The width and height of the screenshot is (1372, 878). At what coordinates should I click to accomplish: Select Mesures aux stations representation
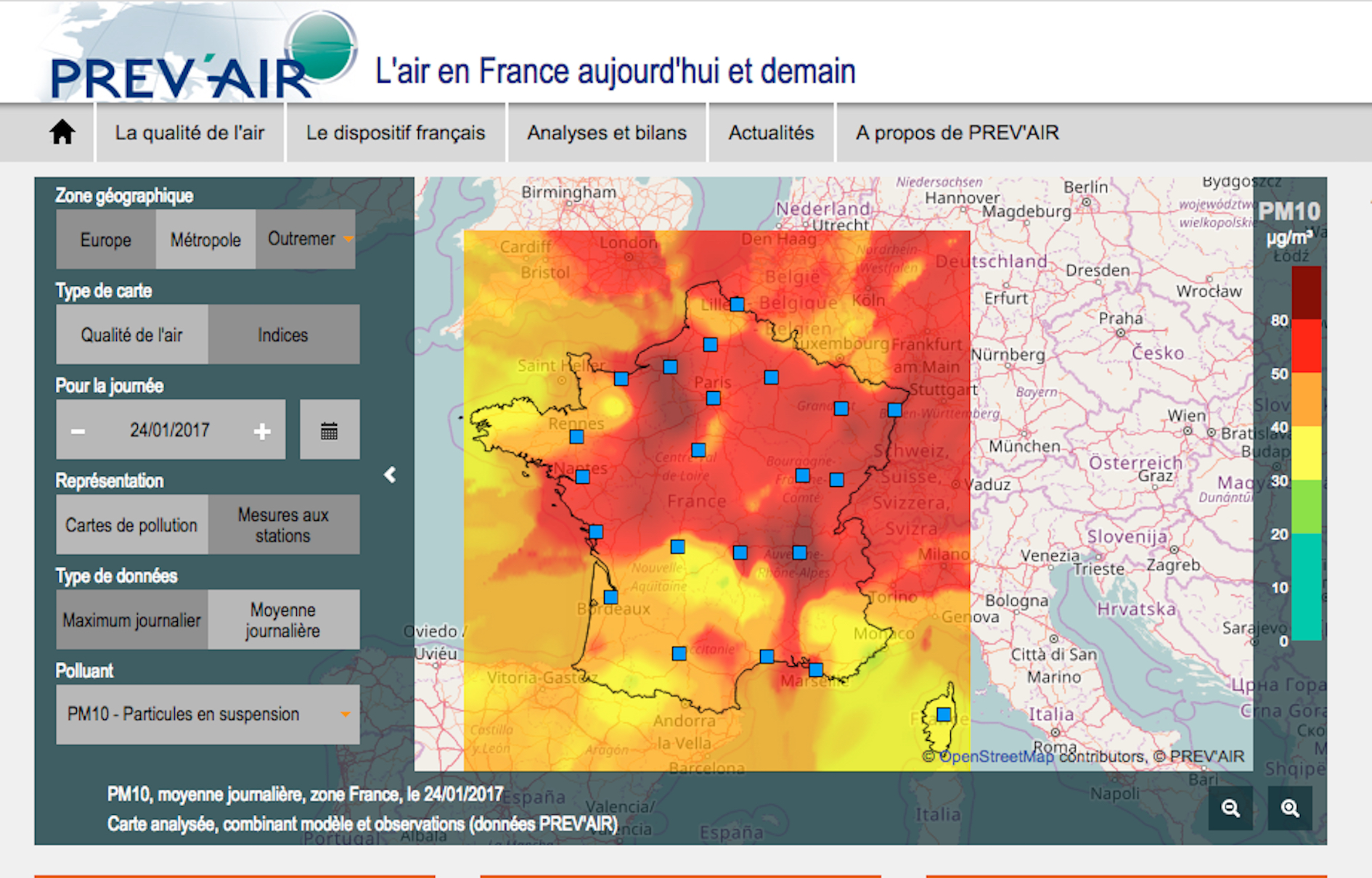click(283, 525)
